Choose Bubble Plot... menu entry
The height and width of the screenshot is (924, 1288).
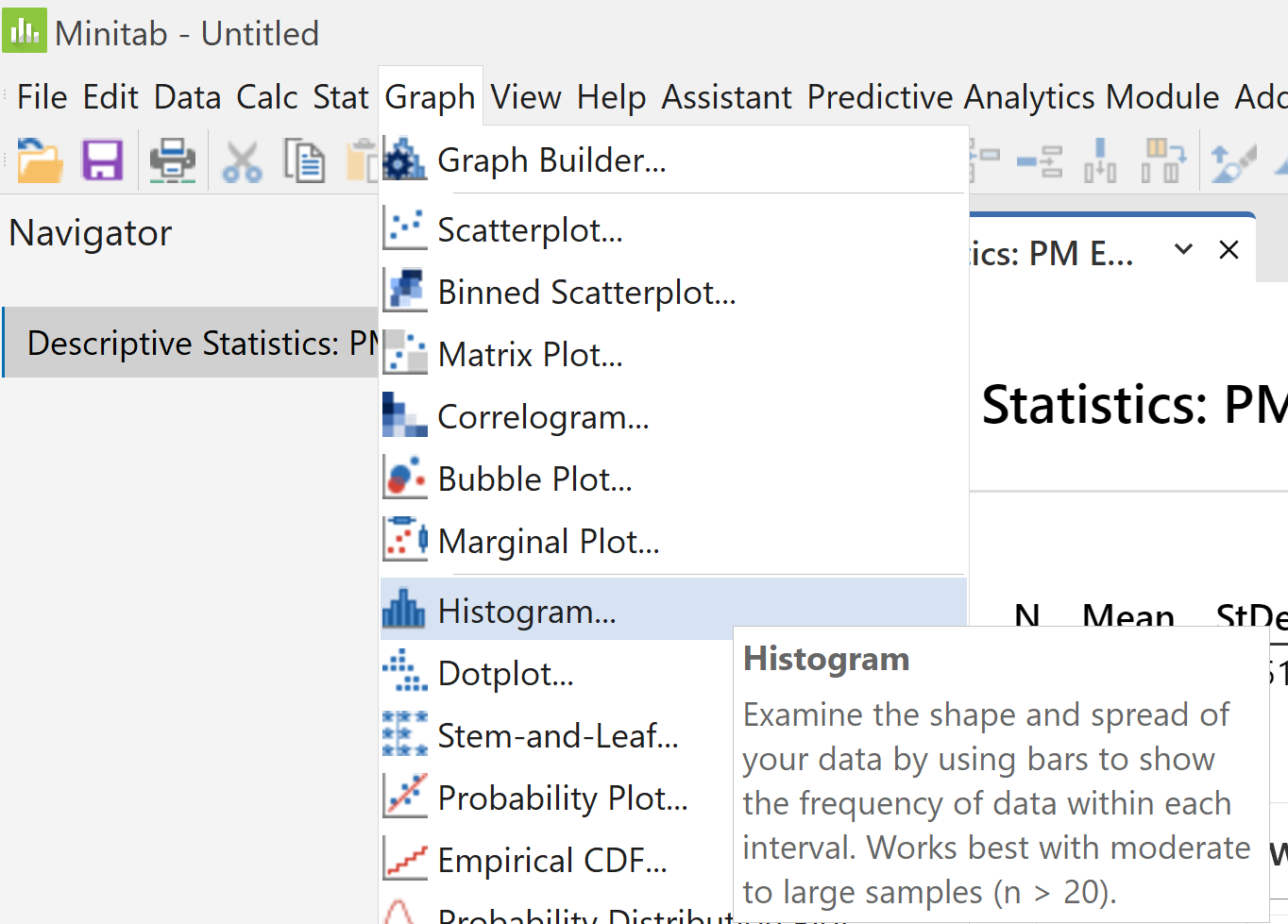tap(673, 479)
